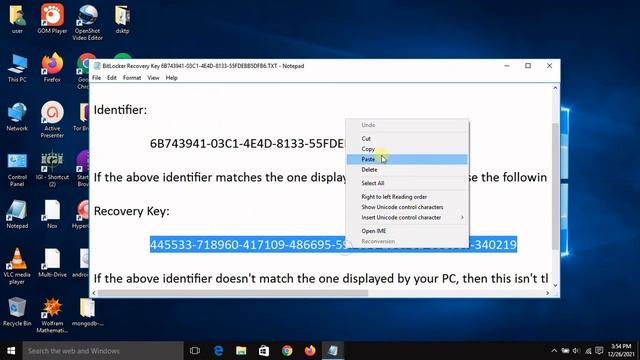Click the horizontal scrollbar right arrow
The image size is (640, 360).
coord(547,293)
